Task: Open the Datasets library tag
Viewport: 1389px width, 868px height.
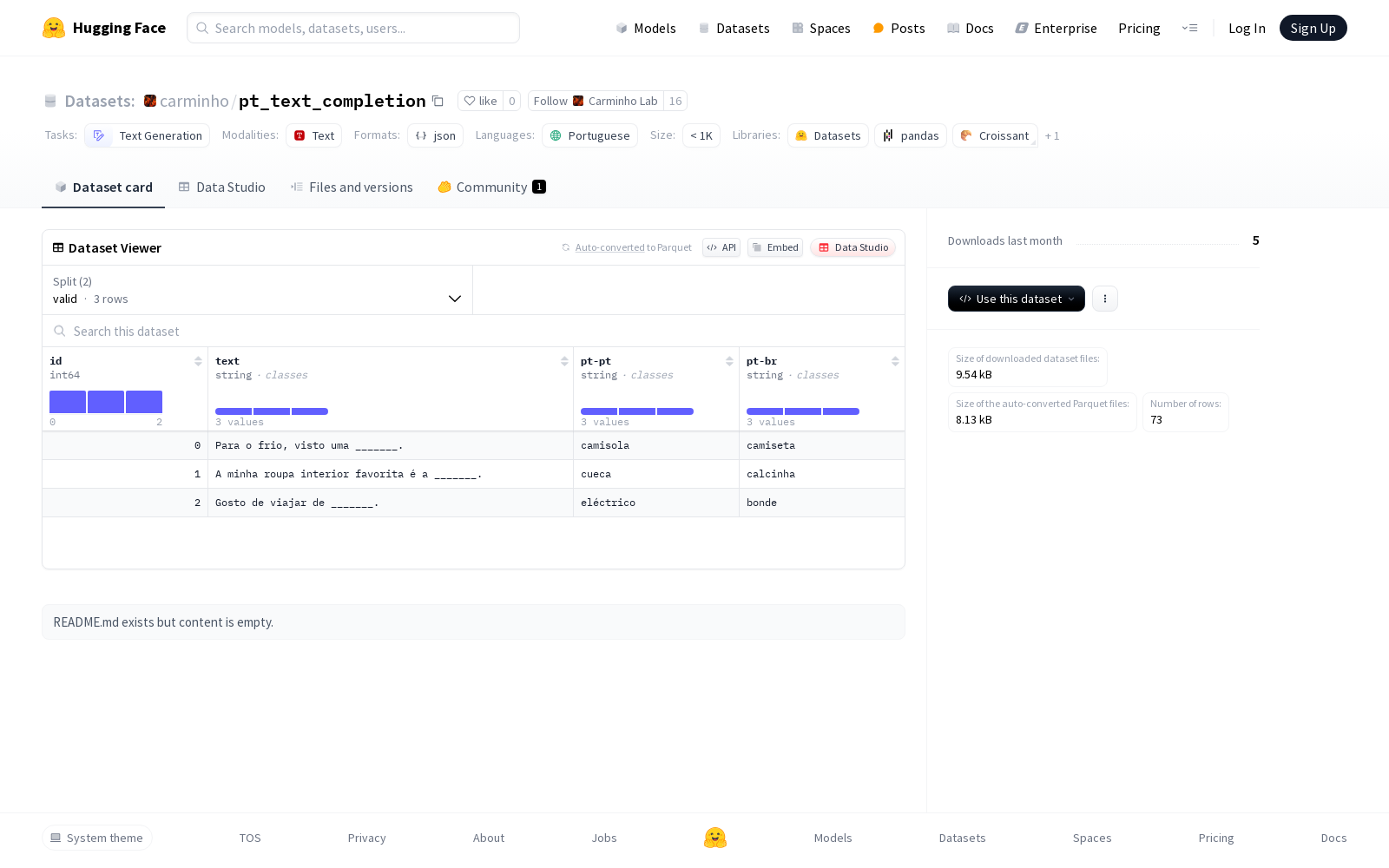Action: (x=828, y=135)
